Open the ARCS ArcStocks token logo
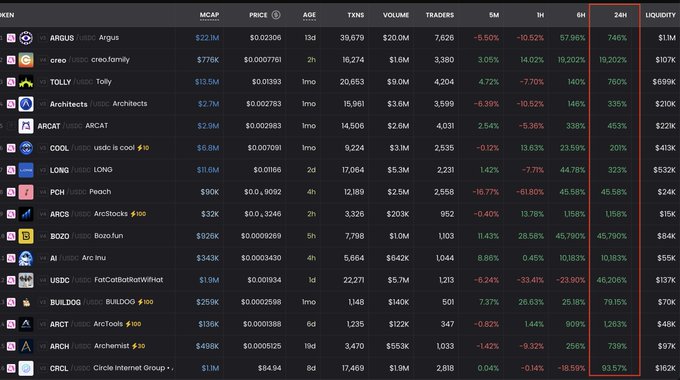 coord(26,214)
